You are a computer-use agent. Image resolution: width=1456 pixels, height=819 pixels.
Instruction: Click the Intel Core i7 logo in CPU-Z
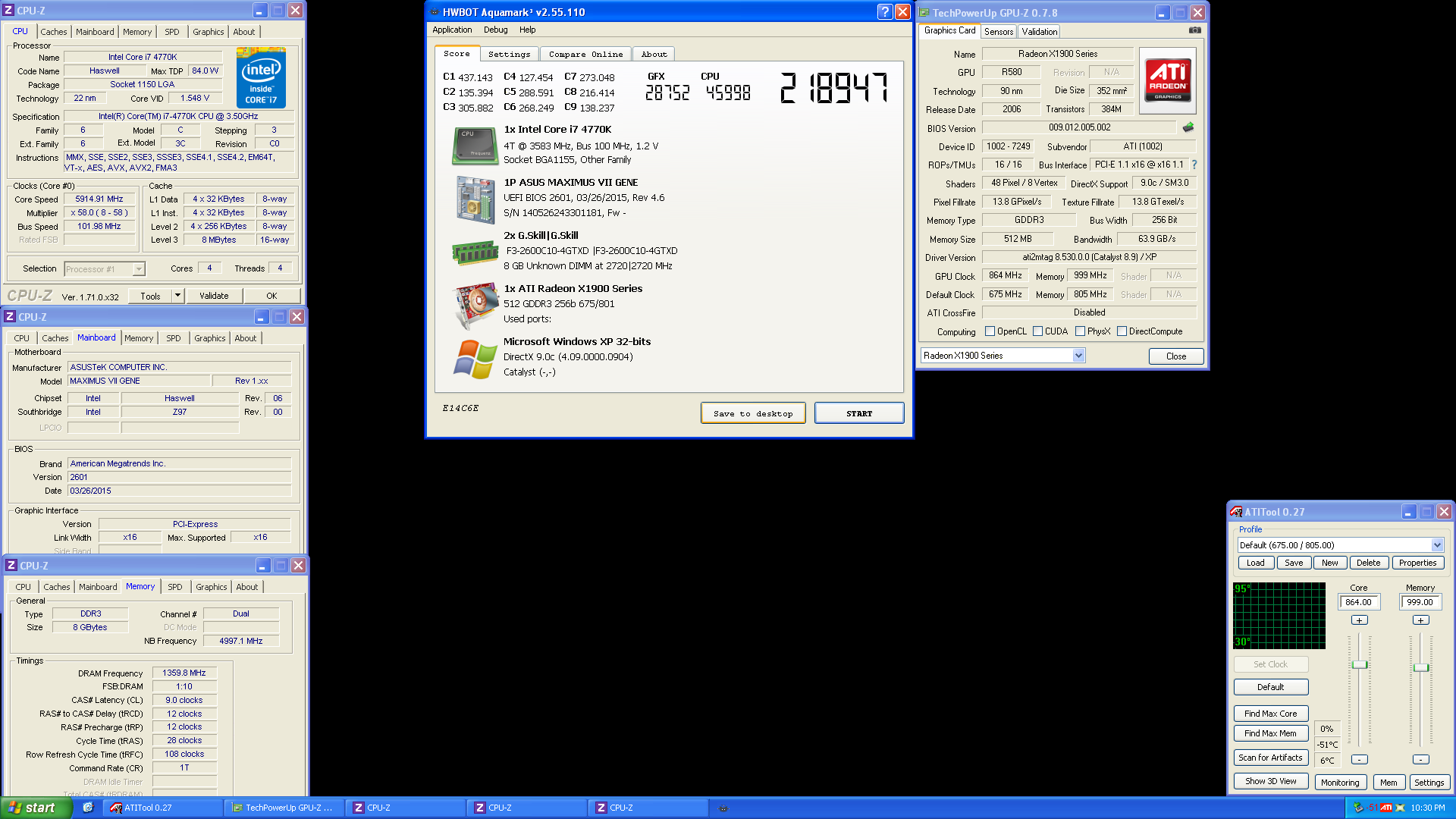(x=261, y=77)
